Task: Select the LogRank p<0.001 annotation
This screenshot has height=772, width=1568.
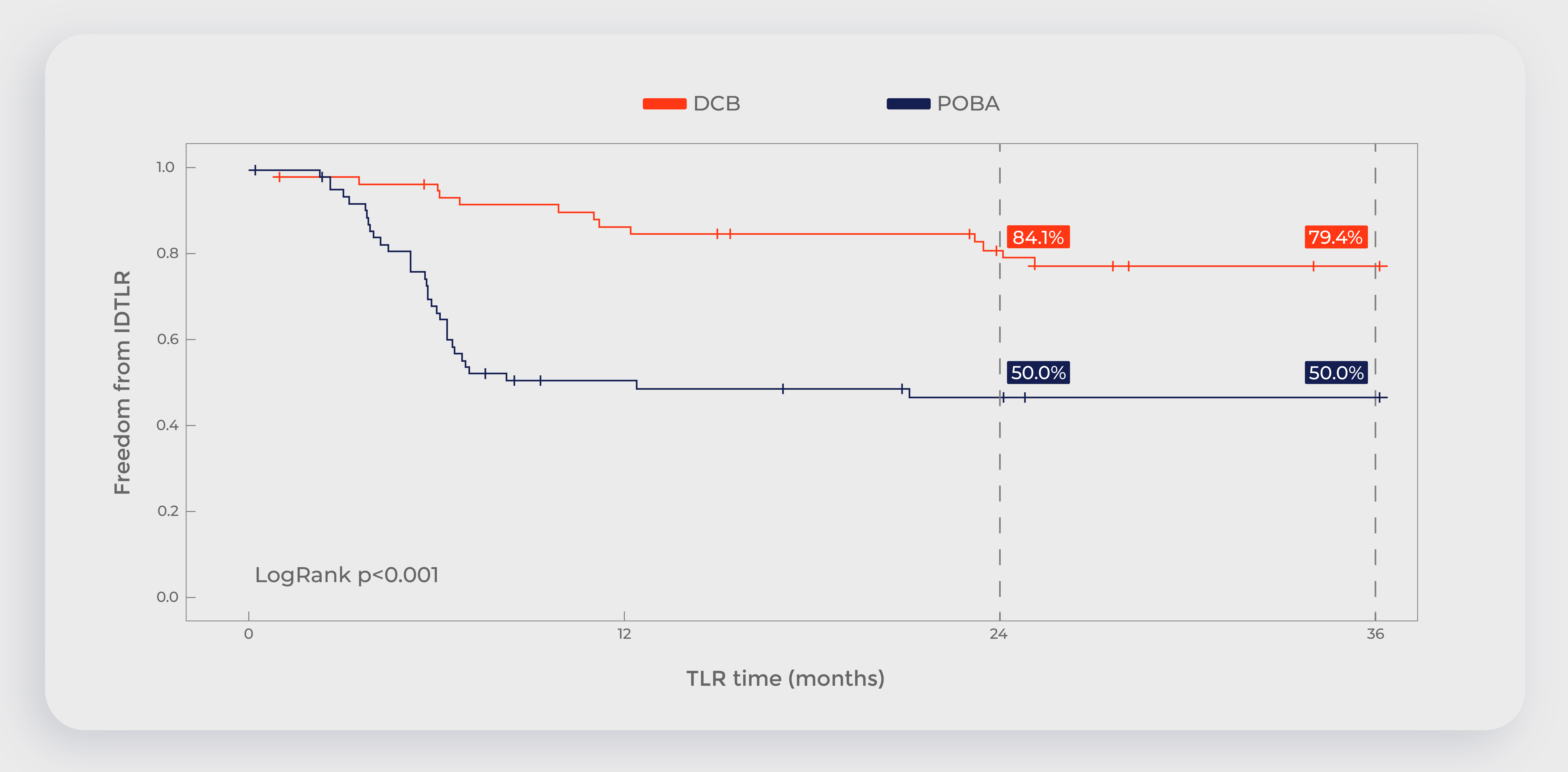Action: 346,575
